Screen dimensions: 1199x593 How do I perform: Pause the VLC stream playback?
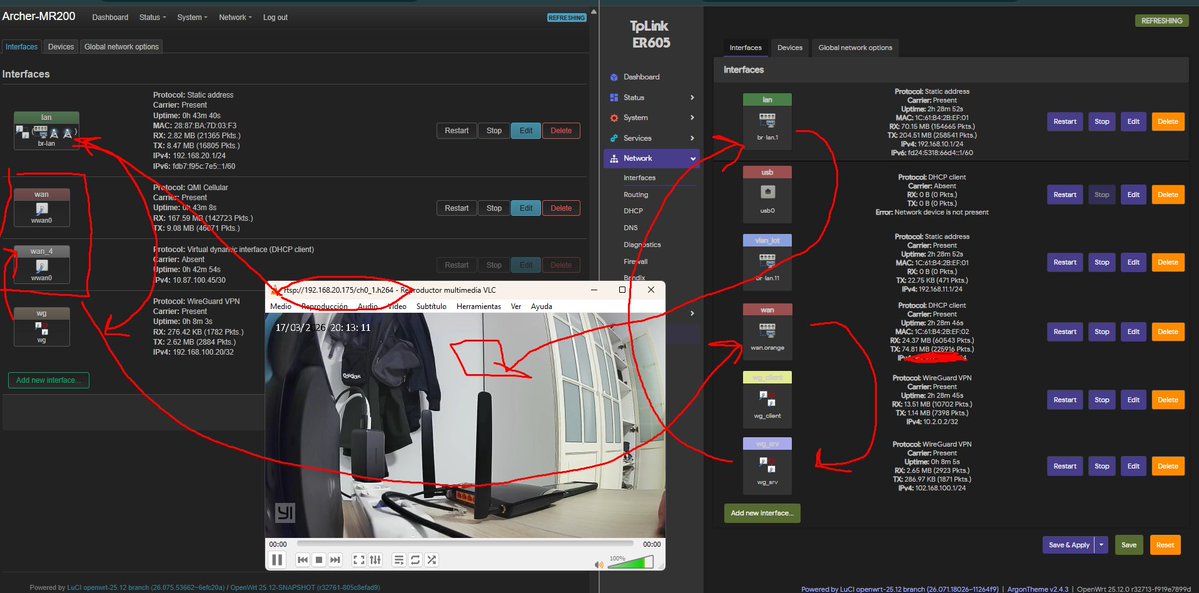coord(278,560)
